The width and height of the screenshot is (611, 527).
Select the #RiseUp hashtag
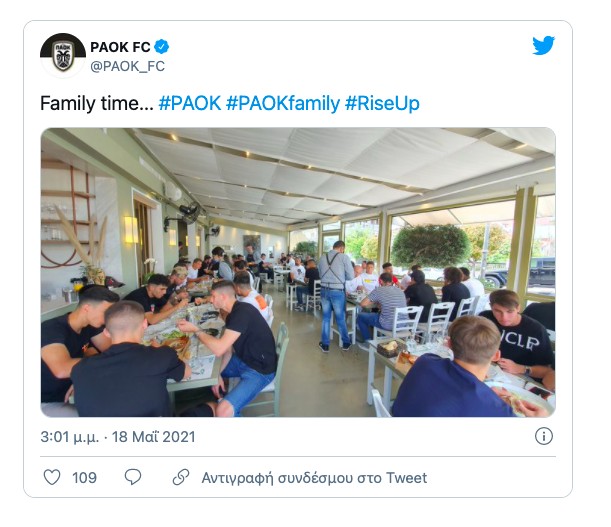tap(382, 104)
